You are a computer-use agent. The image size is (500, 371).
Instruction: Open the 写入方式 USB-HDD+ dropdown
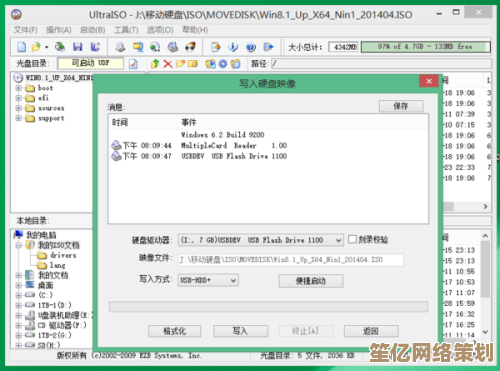tap(233, 281)
